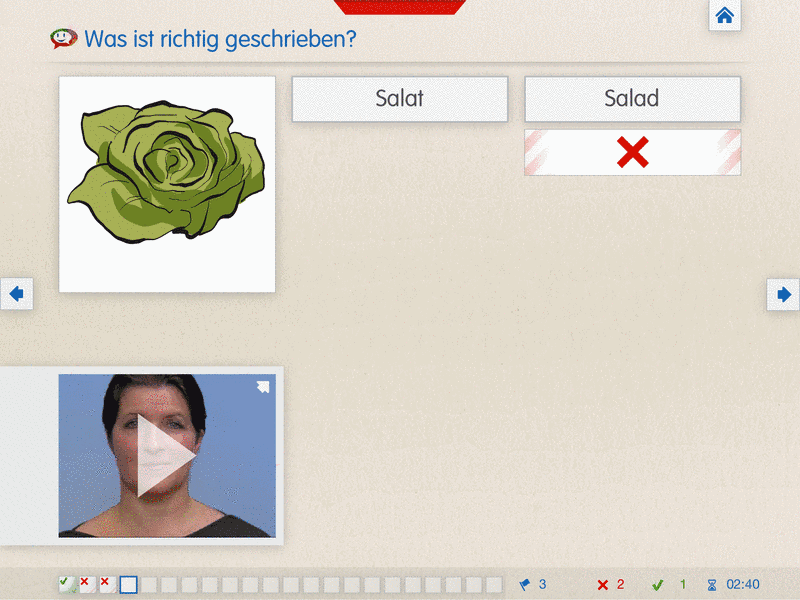
Task: Click the green checkmark correct-answers icon
Action: [657, 585]
